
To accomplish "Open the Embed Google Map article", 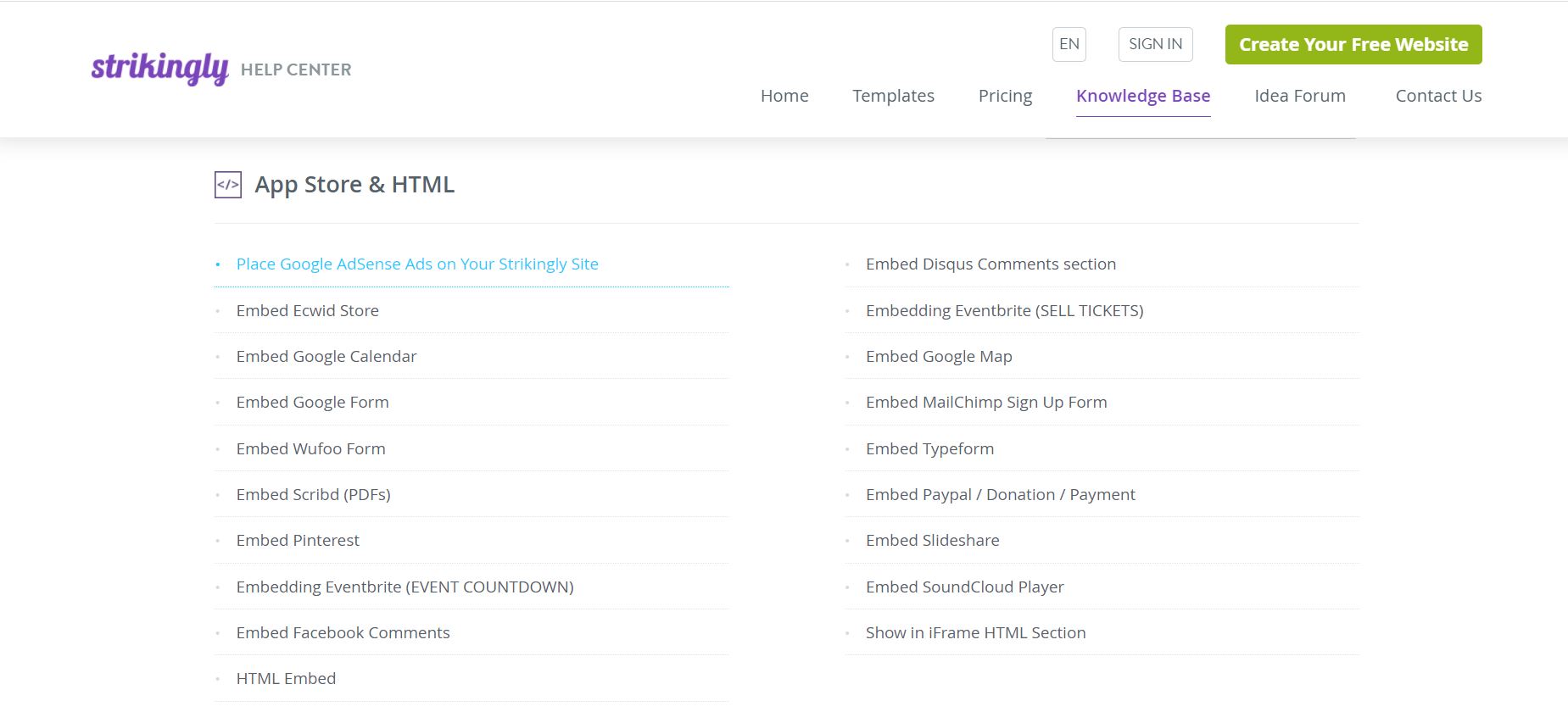I will pyautogui.click(x=939, y=356).
